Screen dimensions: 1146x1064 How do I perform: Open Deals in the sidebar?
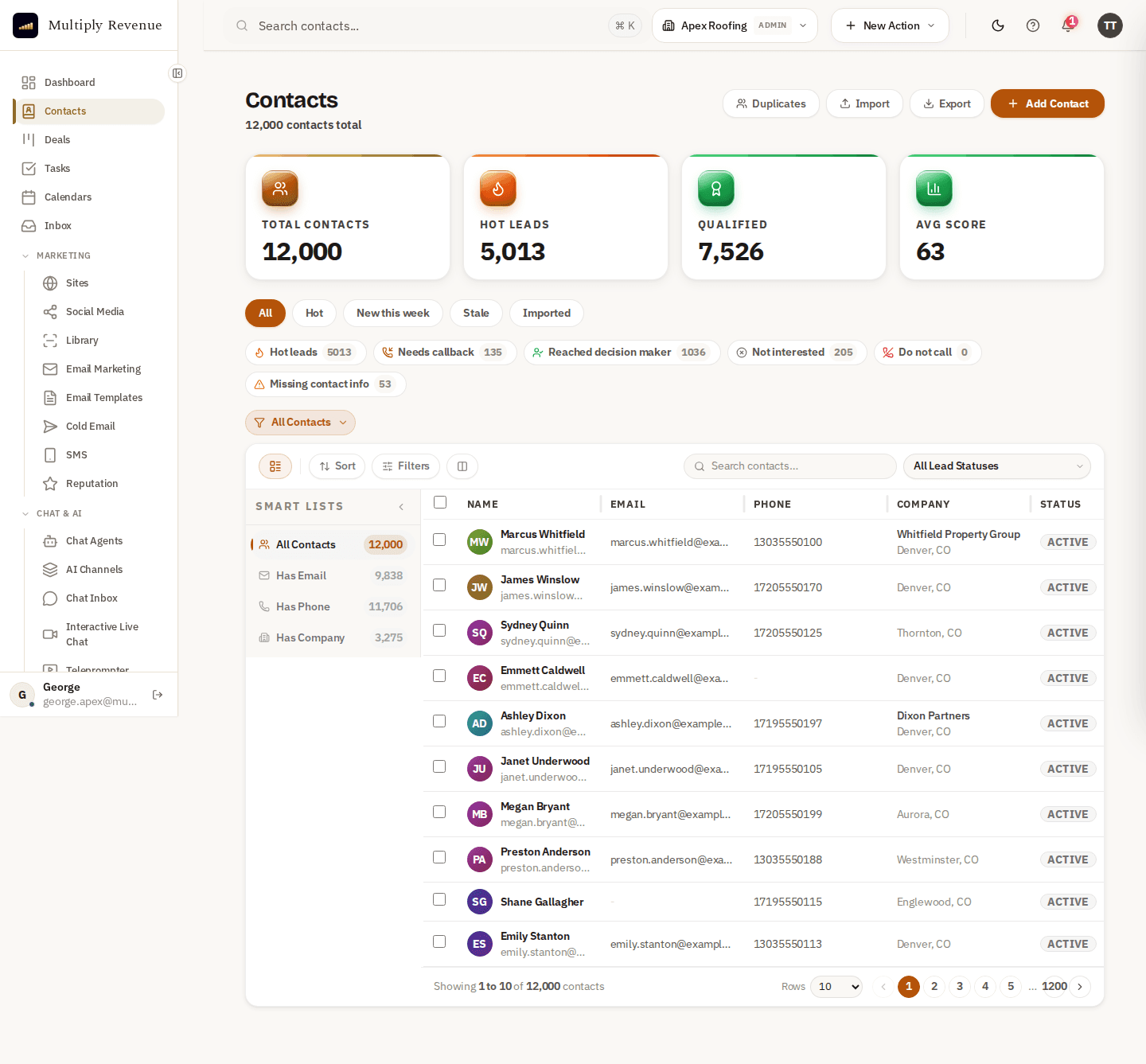[88, 140]
